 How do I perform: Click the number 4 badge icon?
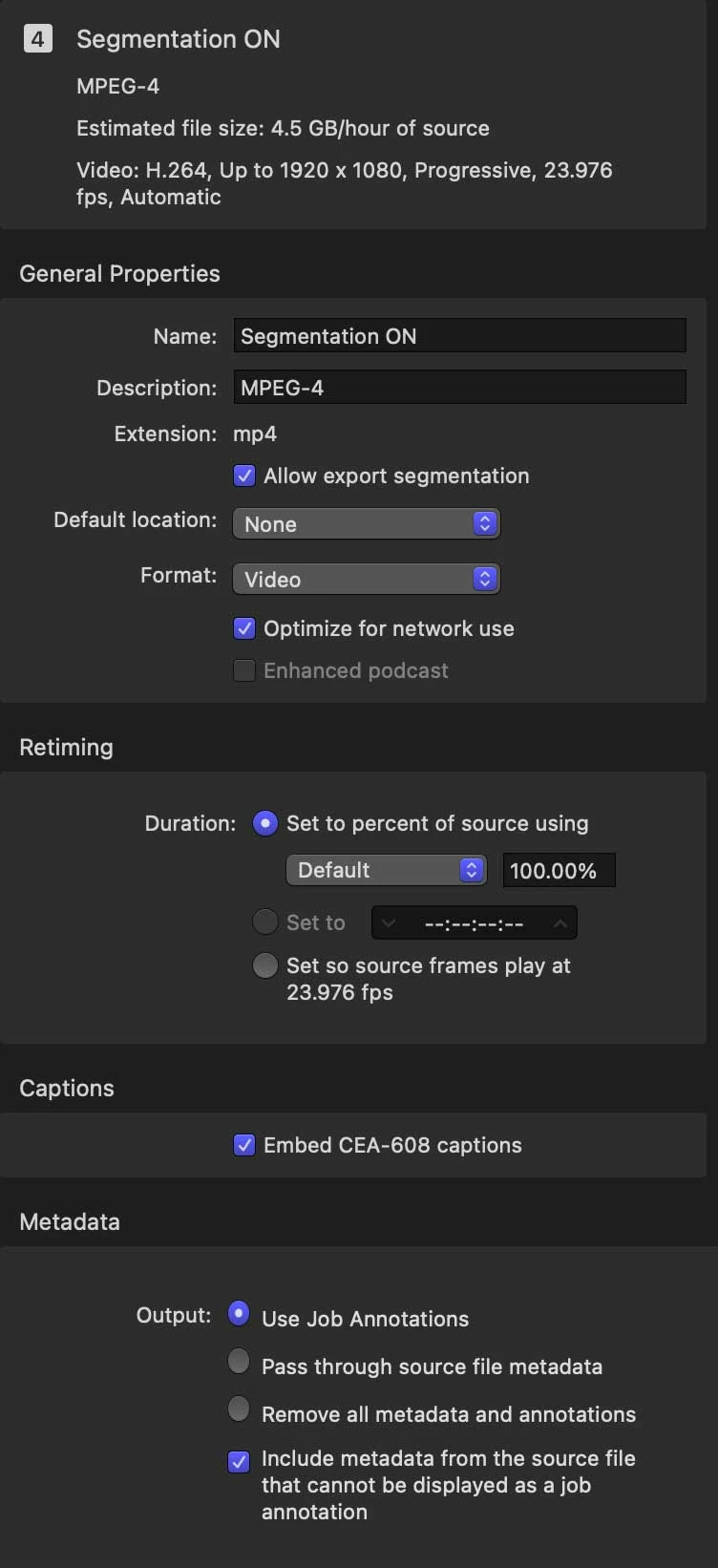(37, 39)
